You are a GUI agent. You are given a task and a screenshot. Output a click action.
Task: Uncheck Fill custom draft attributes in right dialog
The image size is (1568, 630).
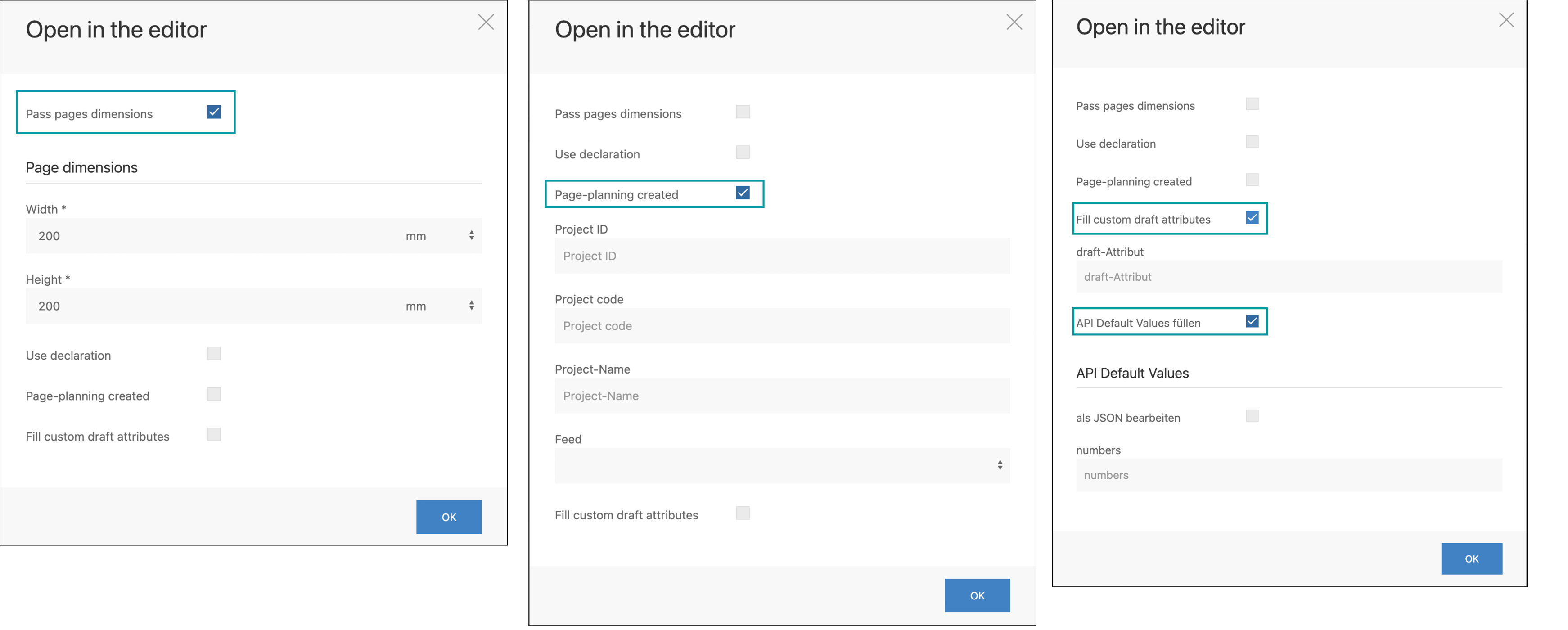tap(1252, 218)
